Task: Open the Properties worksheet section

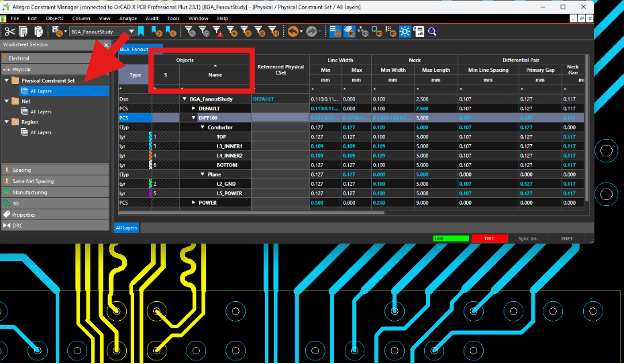Action: [55, 215]
